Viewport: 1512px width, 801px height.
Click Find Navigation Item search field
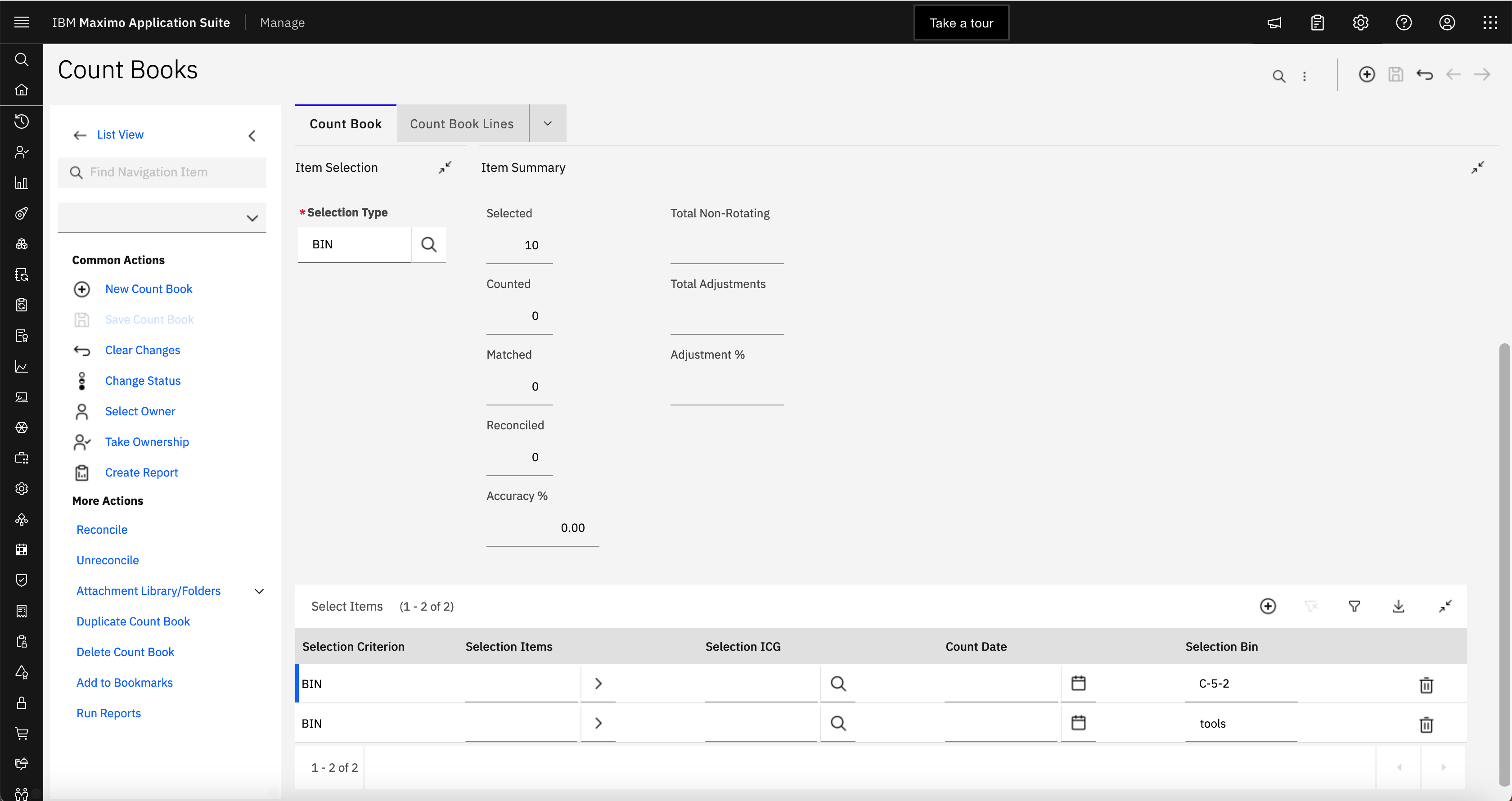(x=162, y=172)
